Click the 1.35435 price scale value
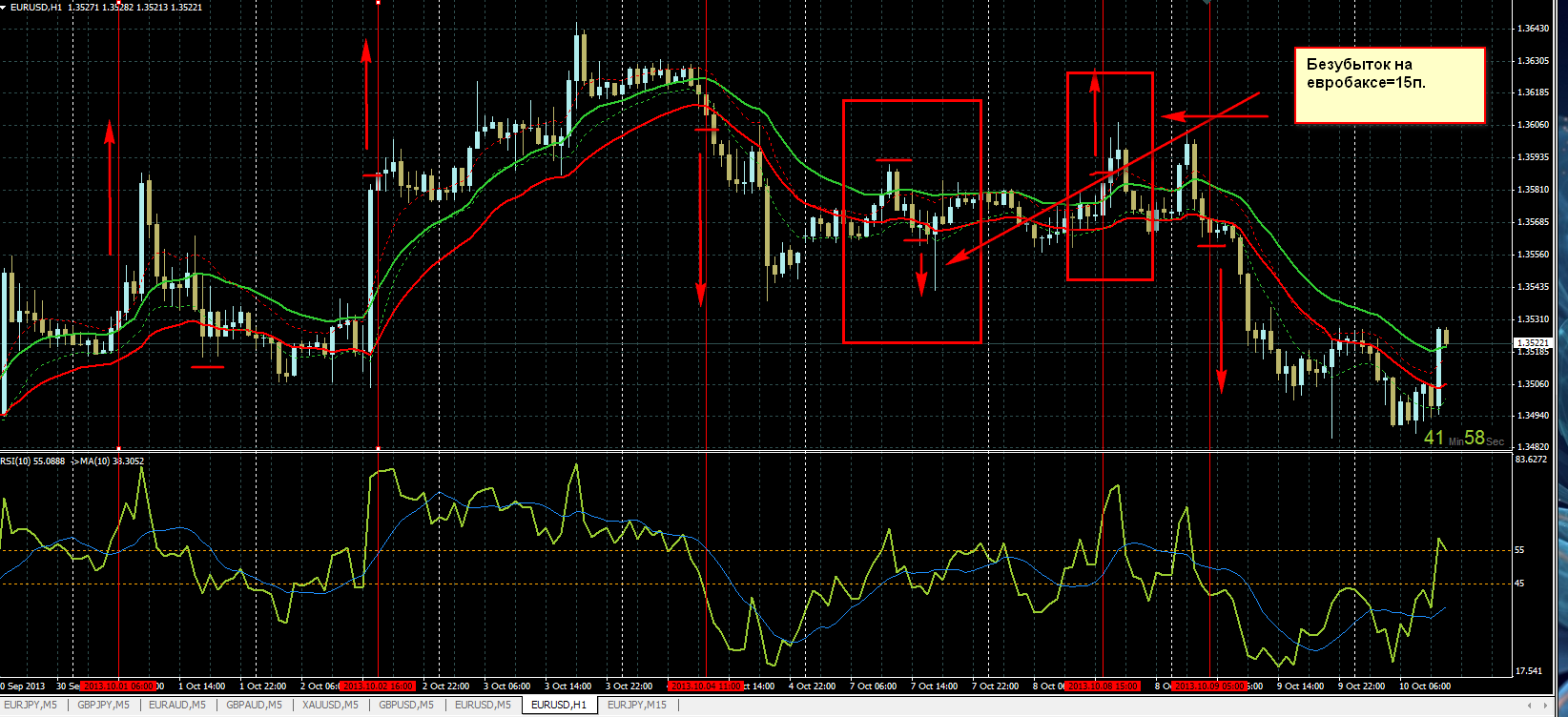 click(x=1533, y=287)
